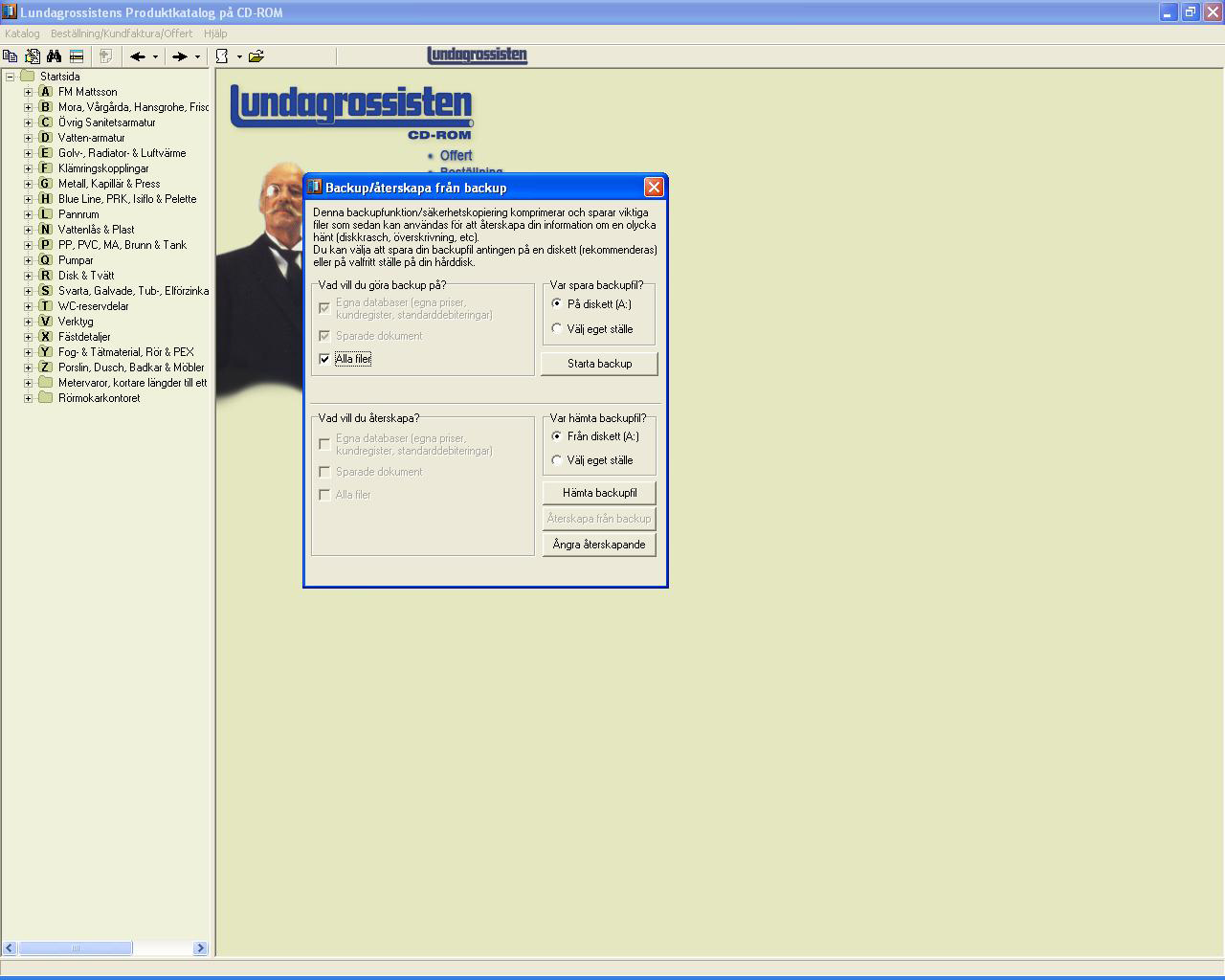Click the H icon for Blue Line
The width and height of the screenshot is (1225, 980).
pyautogui.click(x=45, y=199)
